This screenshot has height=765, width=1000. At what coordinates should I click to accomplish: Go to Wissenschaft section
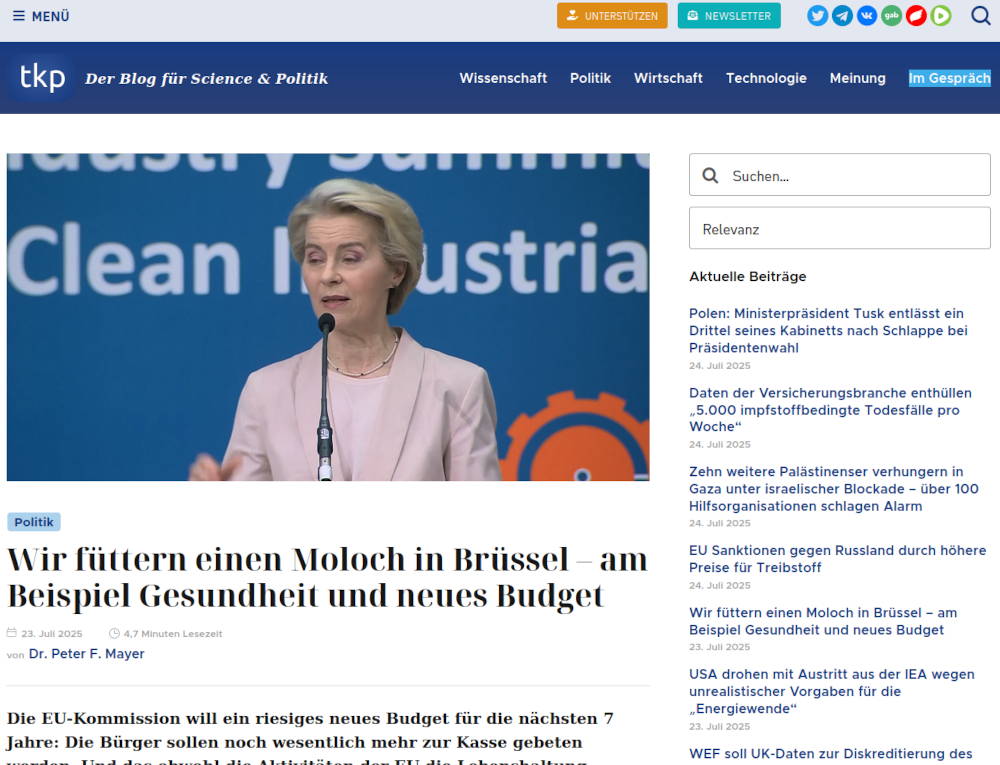pos(503,78)
